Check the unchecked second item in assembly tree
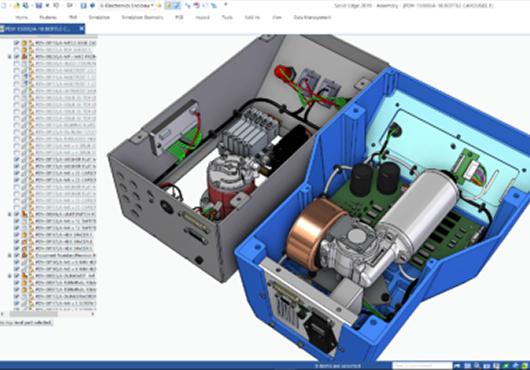 [16, 50]
